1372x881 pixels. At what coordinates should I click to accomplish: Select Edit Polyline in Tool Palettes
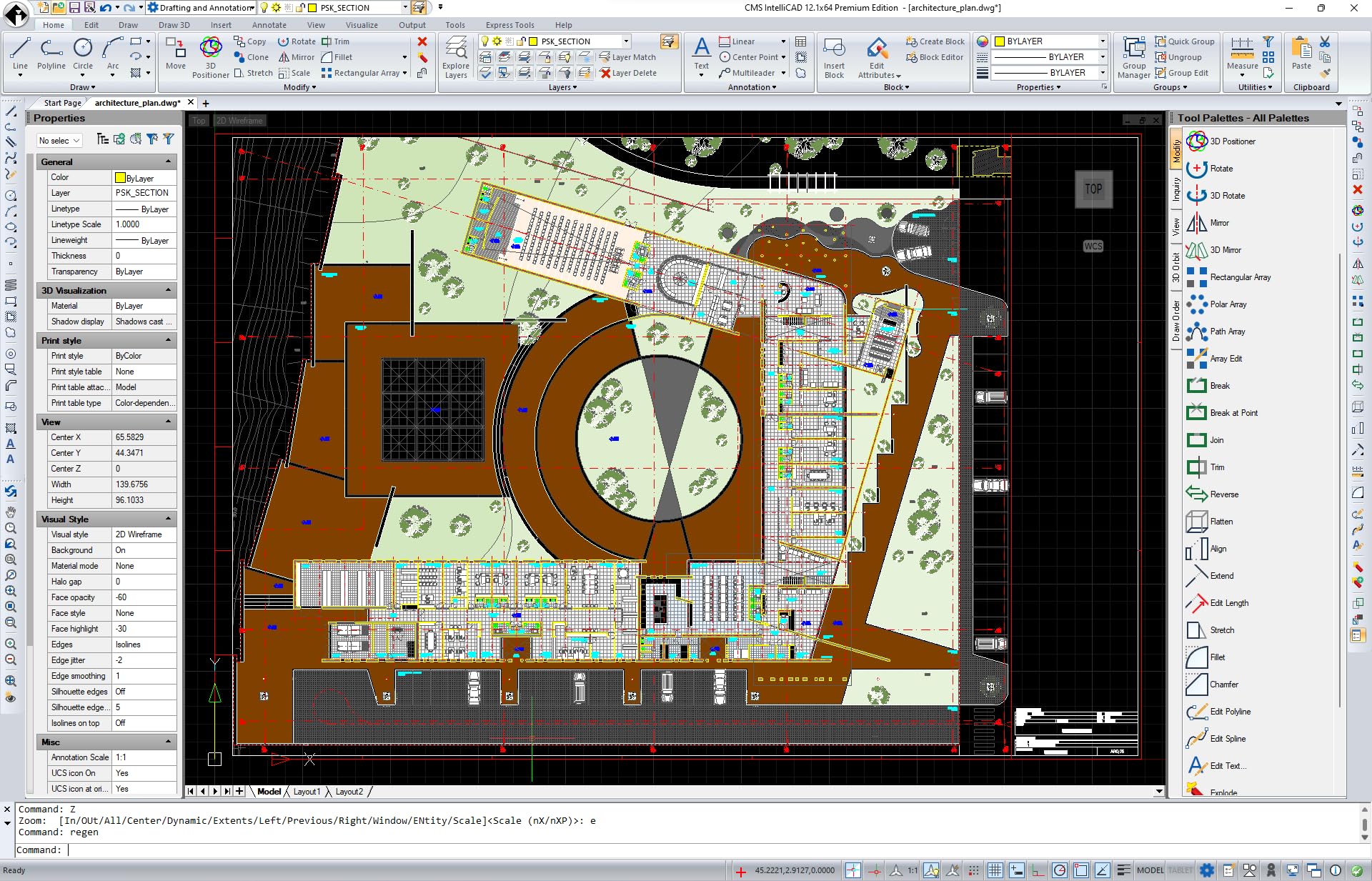point(1218,712)
